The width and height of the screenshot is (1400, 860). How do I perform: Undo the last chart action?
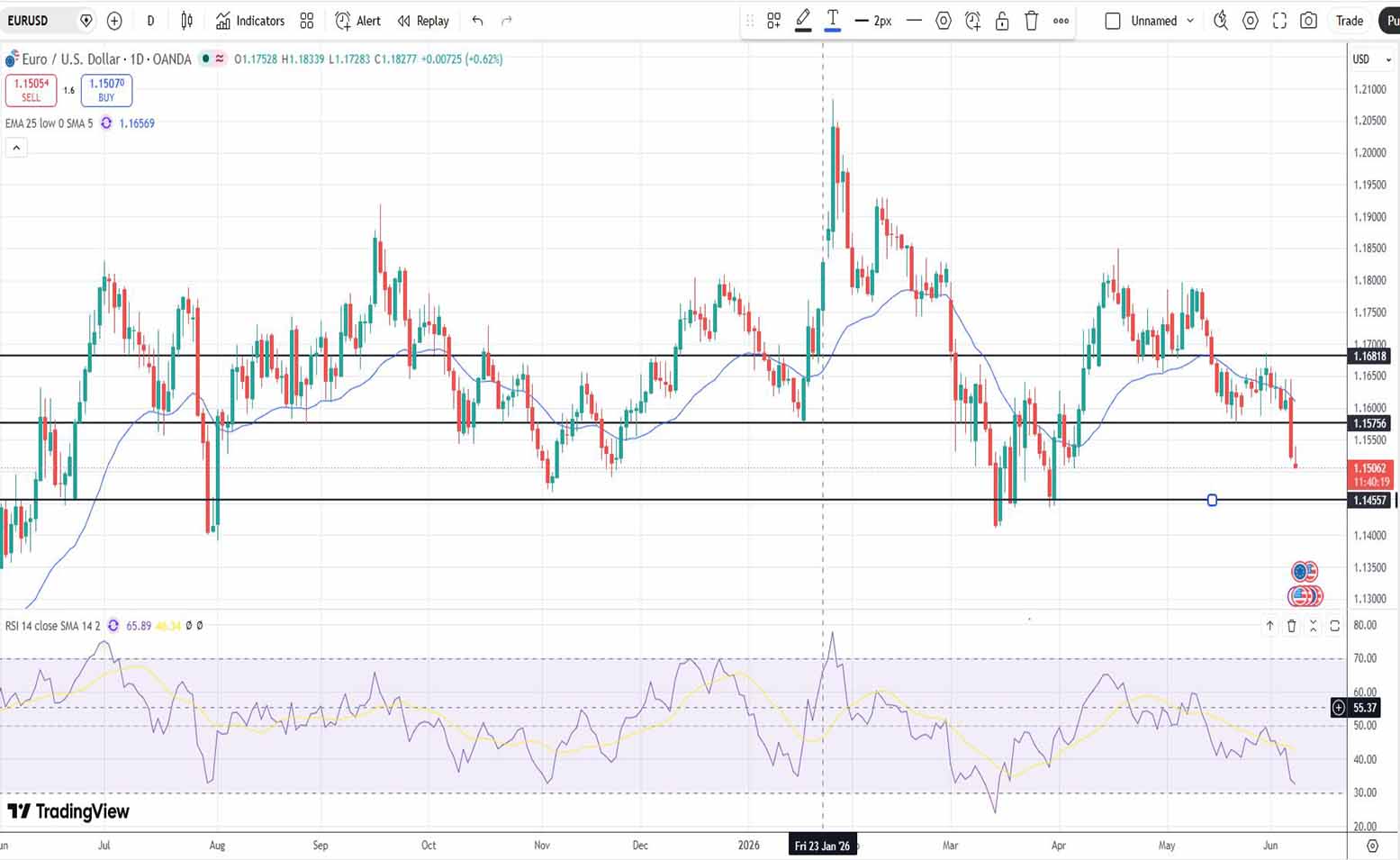tap(478, 20)
